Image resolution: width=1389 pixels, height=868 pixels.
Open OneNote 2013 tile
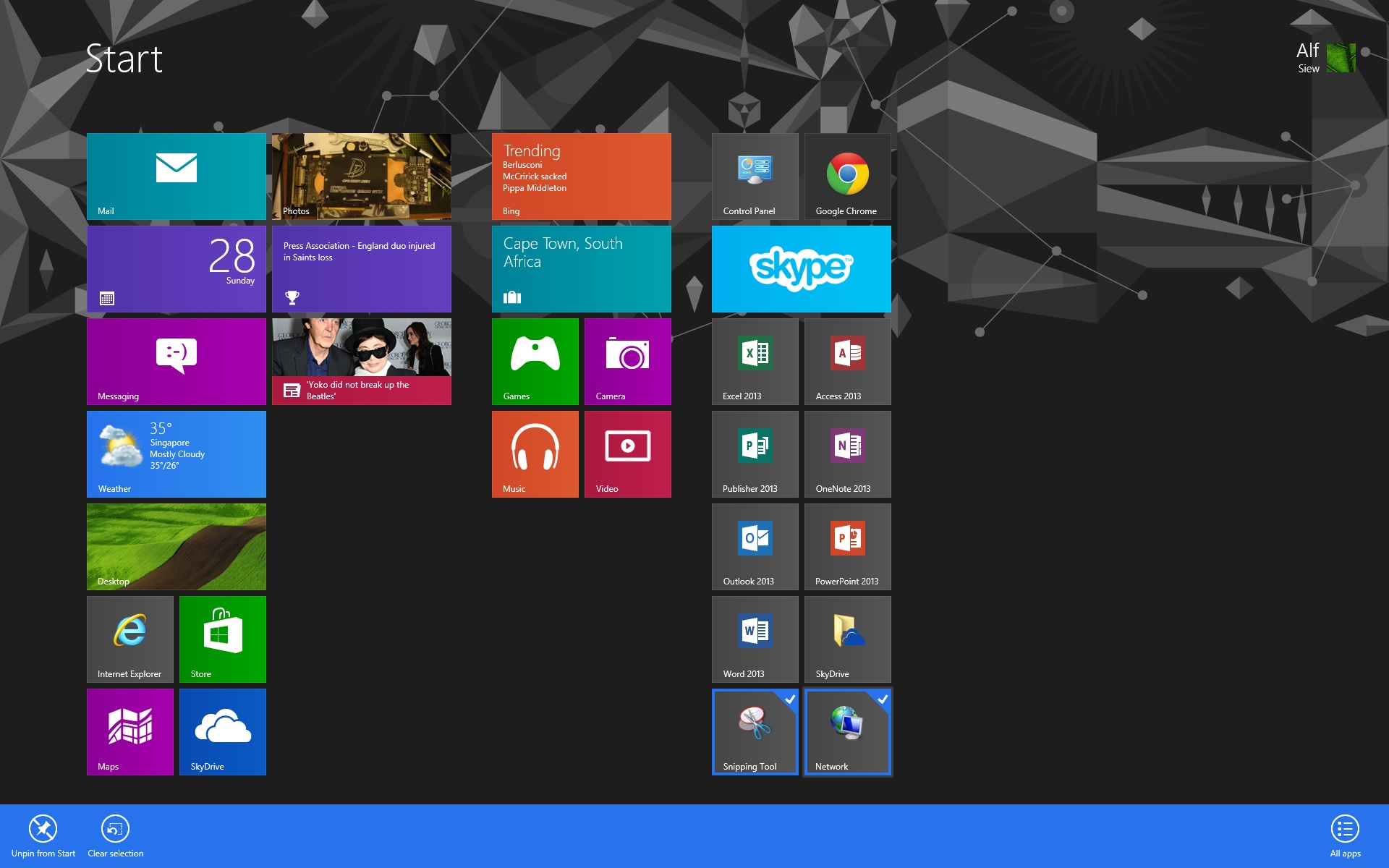click(848, 454)
